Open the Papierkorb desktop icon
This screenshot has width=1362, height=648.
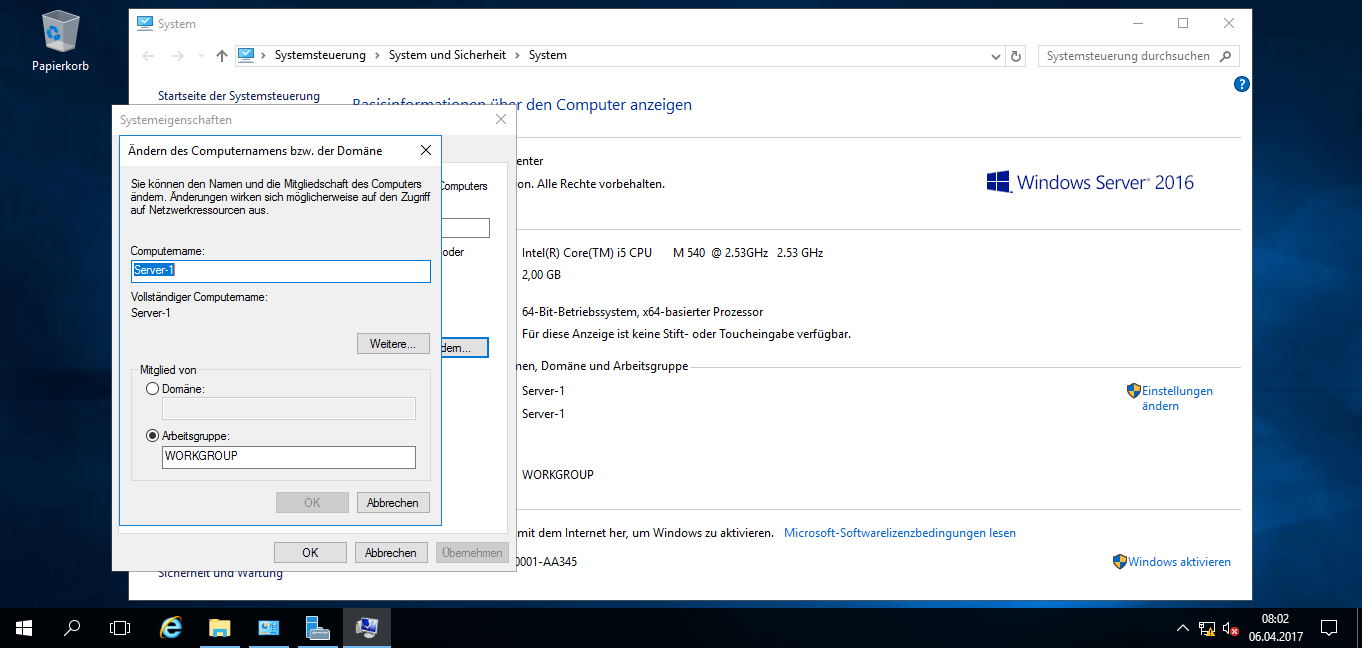click(60, 41)
